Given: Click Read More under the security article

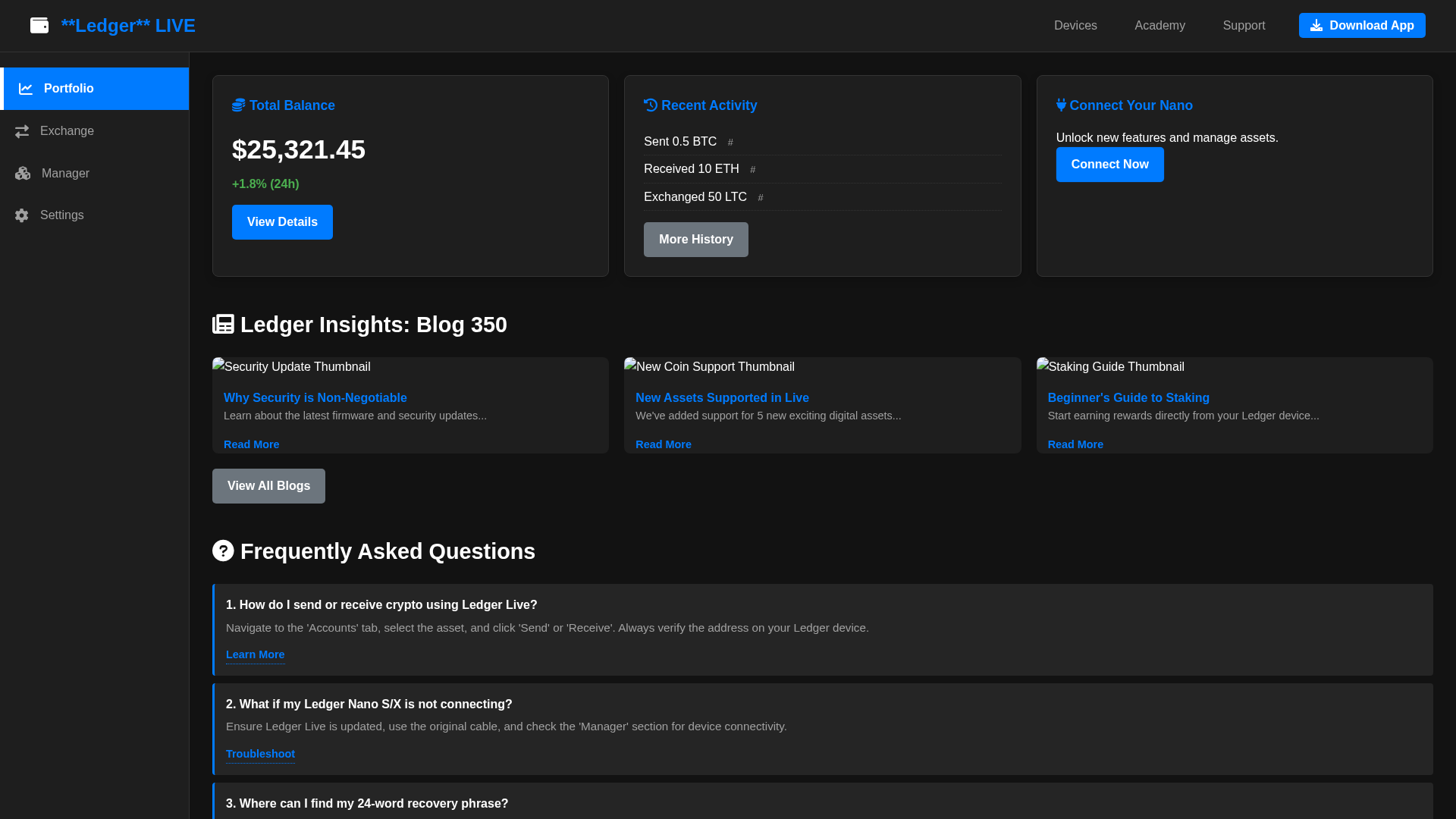Looking at the screenshot, I should coord(251,444).
